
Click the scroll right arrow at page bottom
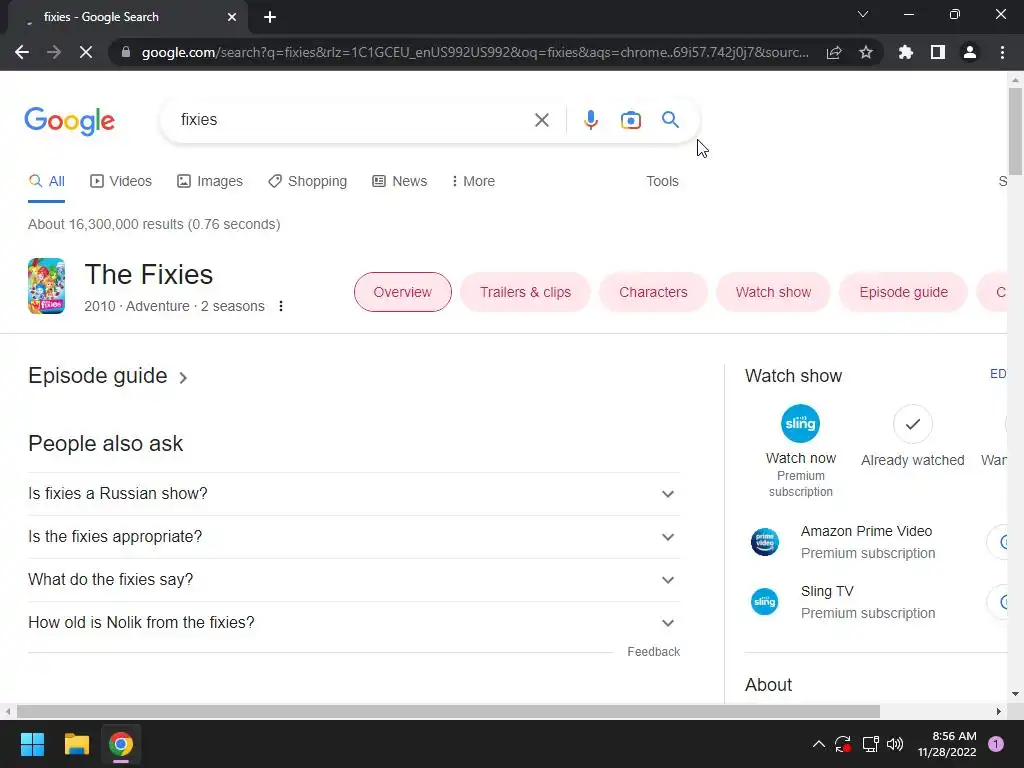coord(999,711)
